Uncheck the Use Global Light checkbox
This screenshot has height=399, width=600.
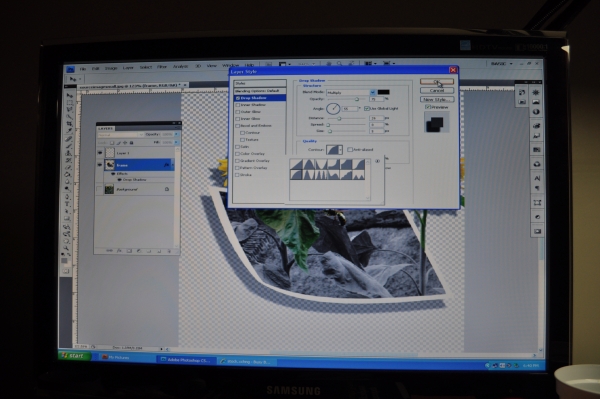pyautogui.click(x=367, y=108)
